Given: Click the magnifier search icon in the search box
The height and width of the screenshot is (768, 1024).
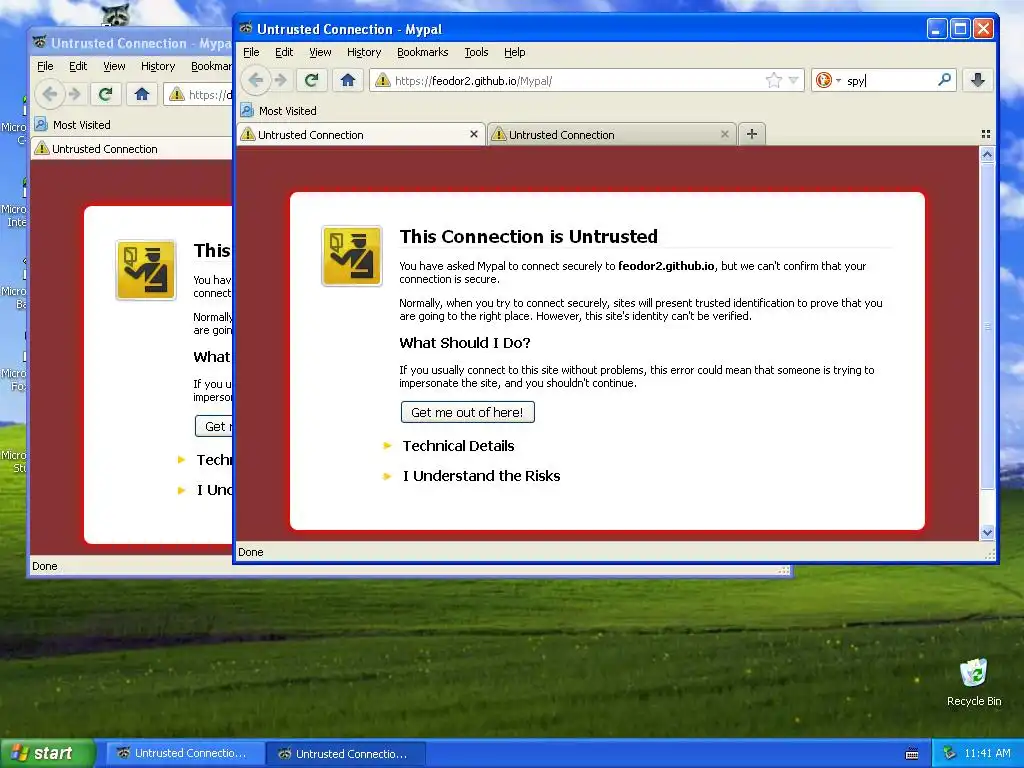Looking at the screenshot, I should 944,80.
